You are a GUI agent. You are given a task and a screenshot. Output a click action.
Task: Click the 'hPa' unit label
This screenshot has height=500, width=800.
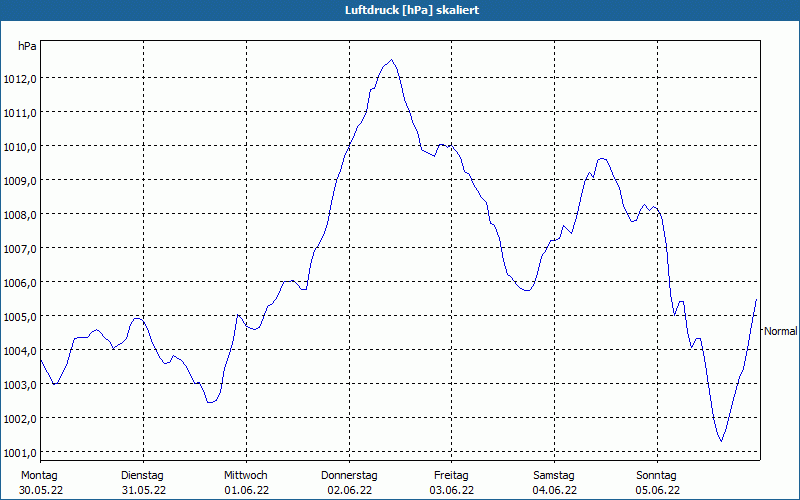tap(27, 46)
